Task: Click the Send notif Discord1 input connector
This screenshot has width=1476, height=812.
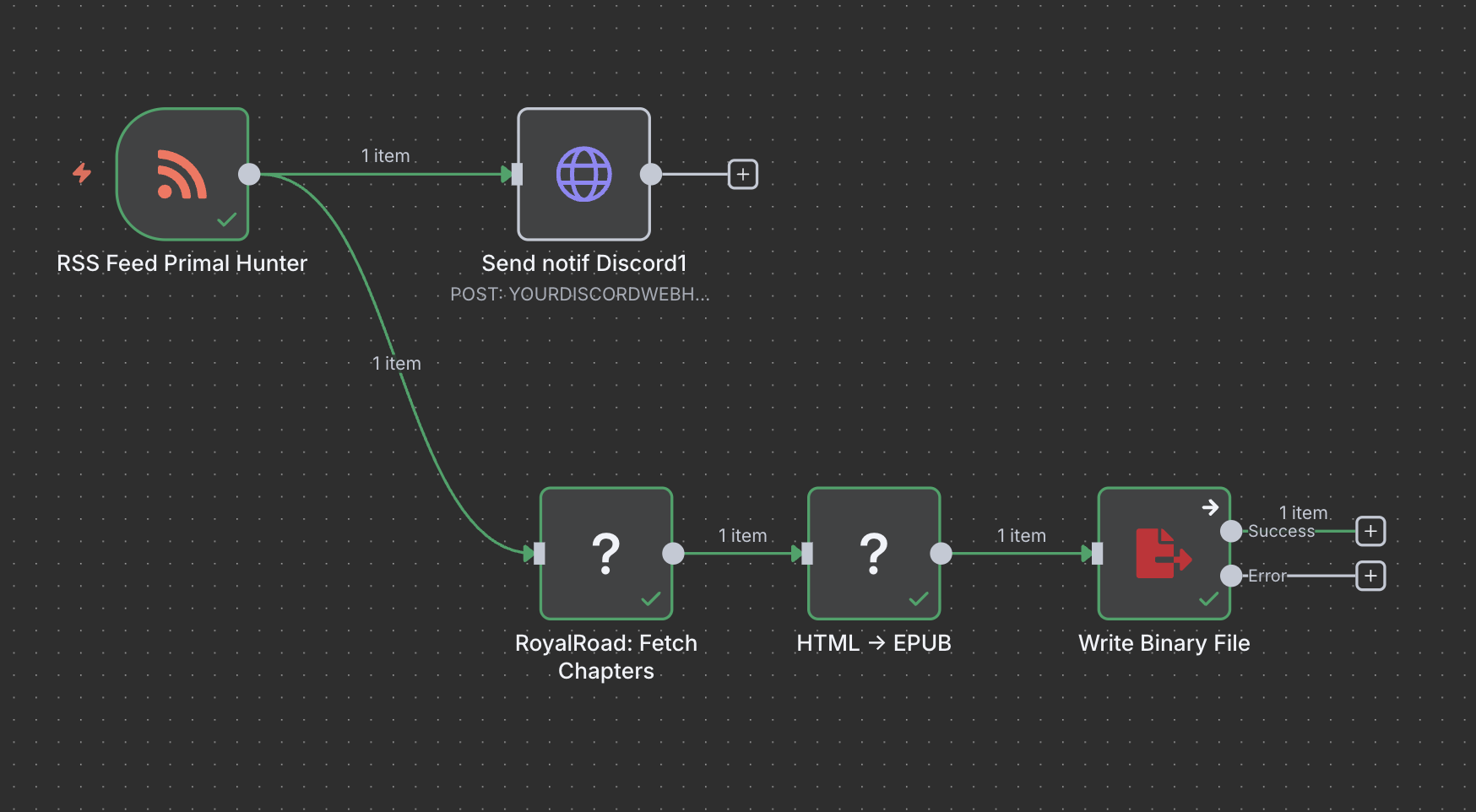Action: [x=517, y=174]
